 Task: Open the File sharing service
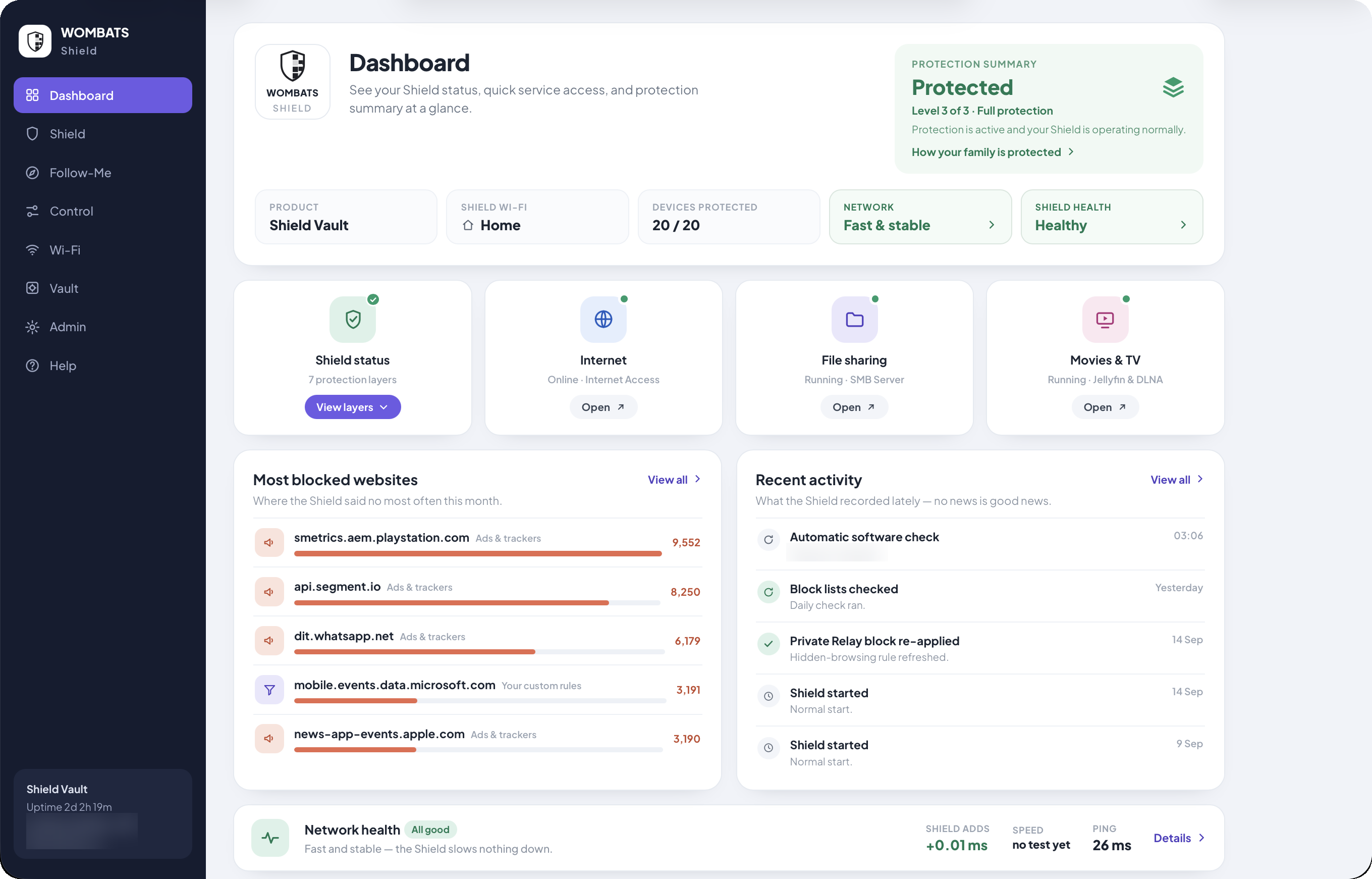coord(854,407)
